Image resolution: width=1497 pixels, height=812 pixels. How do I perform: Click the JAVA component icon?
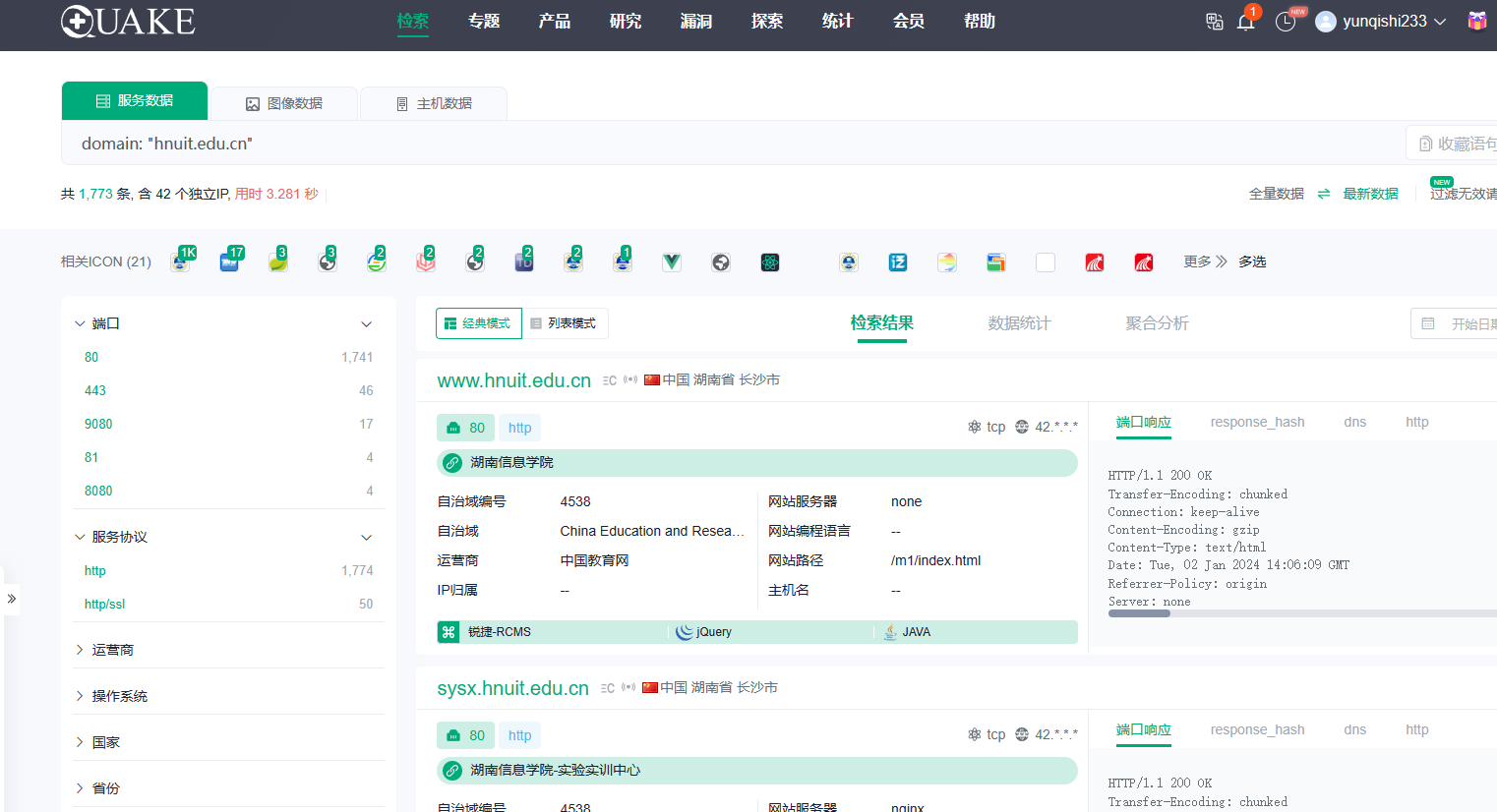click(889, 632)
